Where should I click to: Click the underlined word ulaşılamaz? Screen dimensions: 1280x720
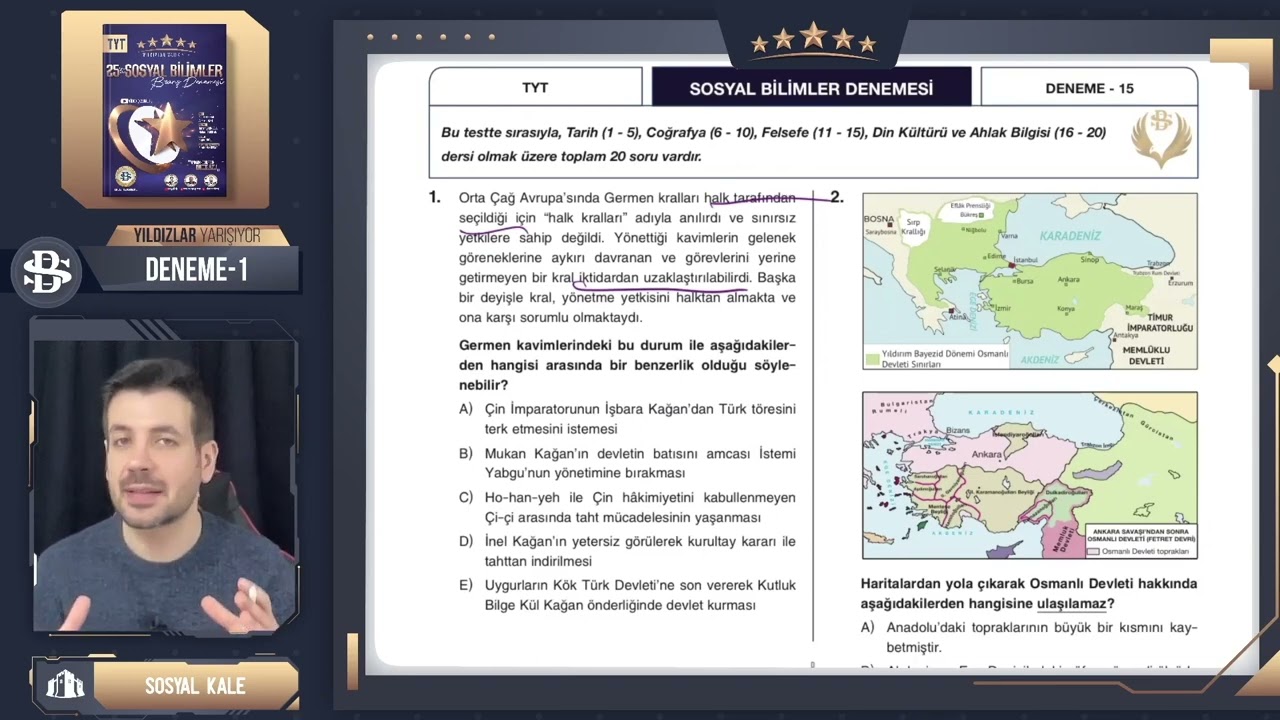point(1071,603)
